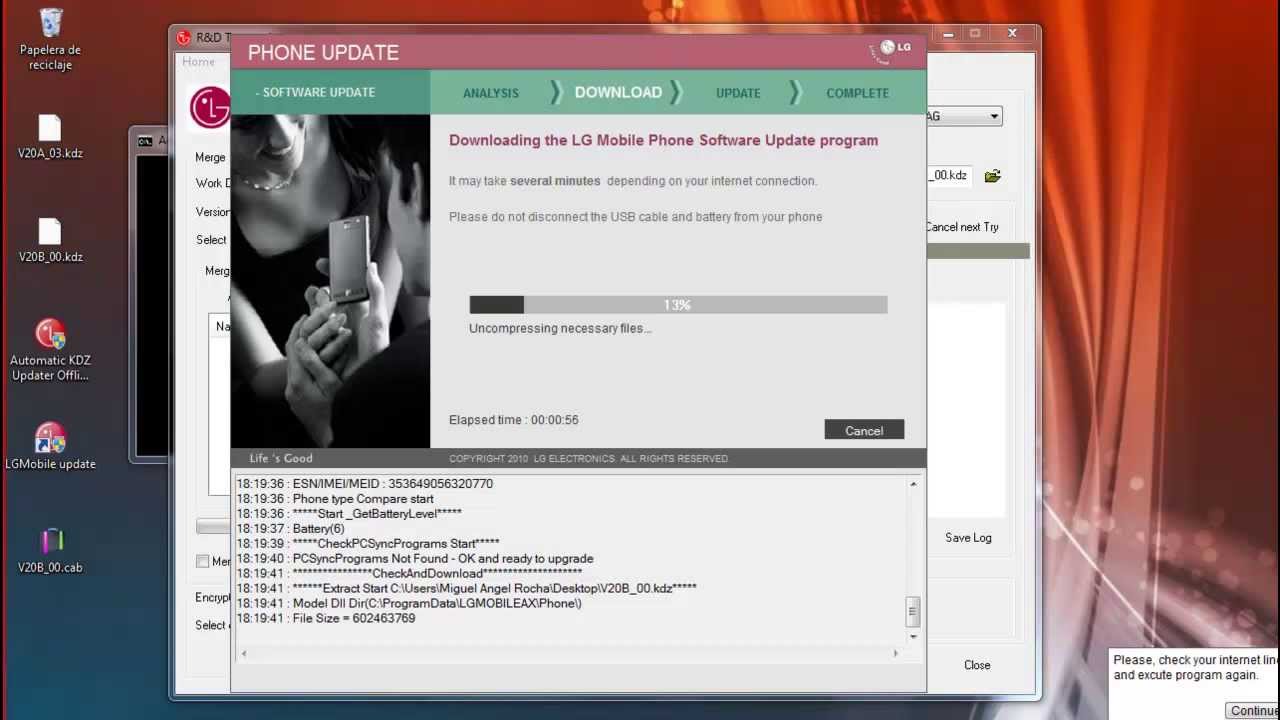
Task: Open the LGMobile update shortcut
Action: coord(50,446)
